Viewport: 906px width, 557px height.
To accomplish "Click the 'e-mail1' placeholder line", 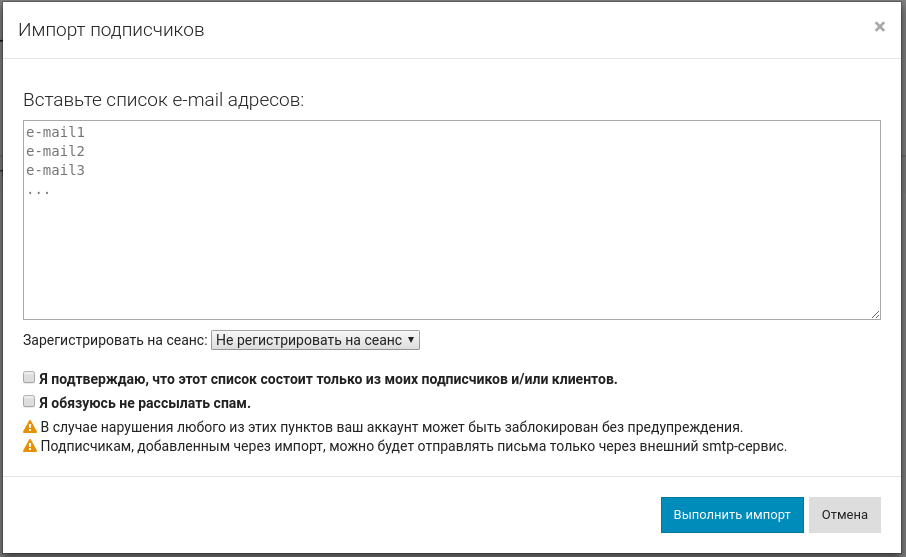I will point(56,132).
